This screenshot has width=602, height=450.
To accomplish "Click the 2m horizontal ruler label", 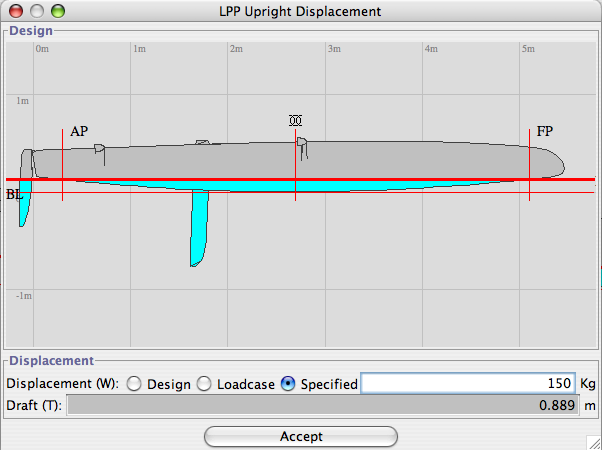I will [x=236, y=49].
